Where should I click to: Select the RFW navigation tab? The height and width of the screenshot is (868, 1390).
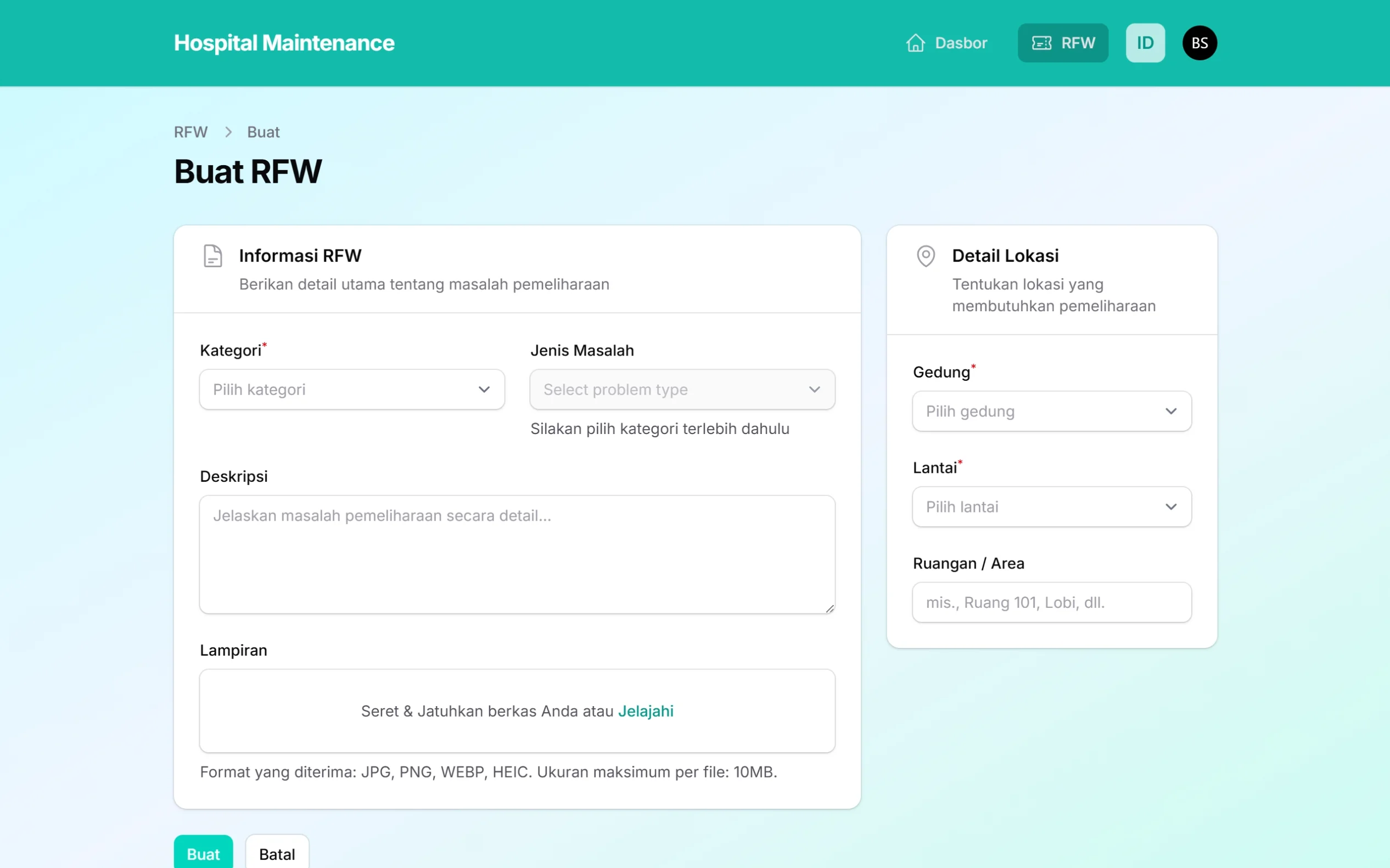[1078, 43]
